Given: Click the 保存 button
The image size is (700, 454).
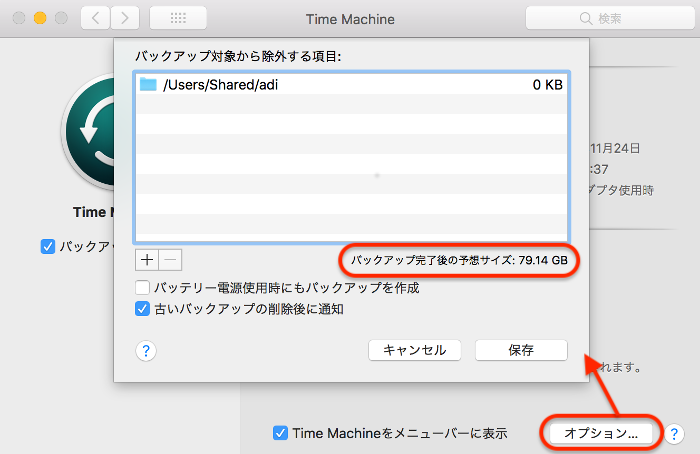Looking at the screenshot, I should (x=521, y=350).
